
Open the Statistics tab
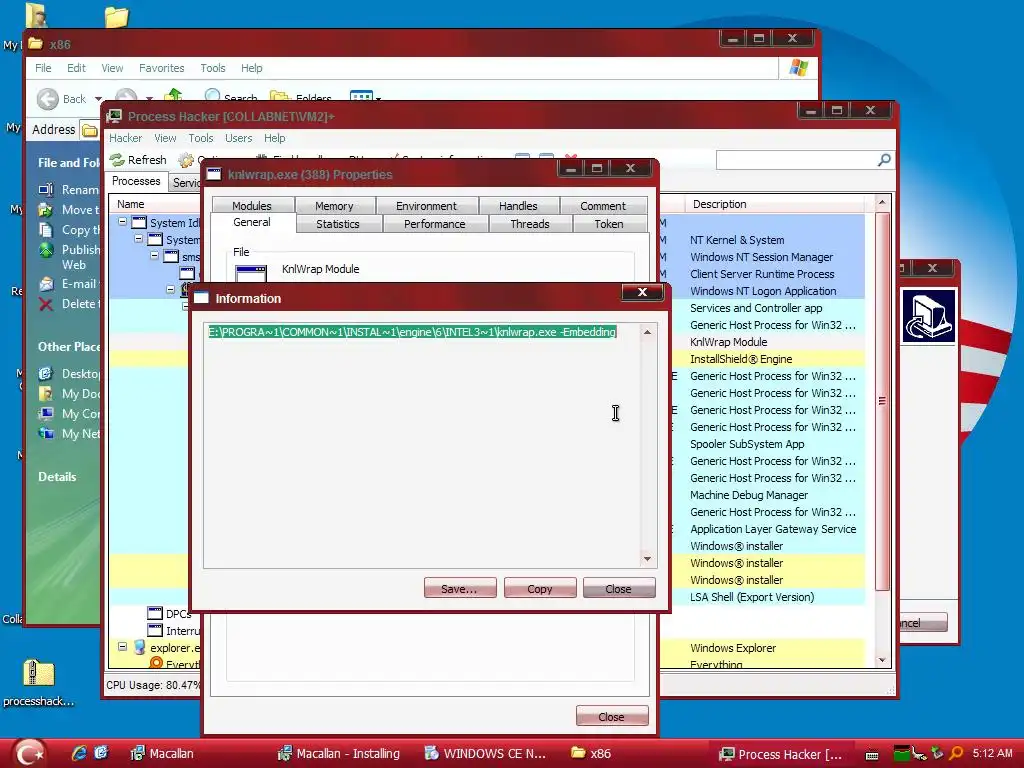click(x=338, y=224)
